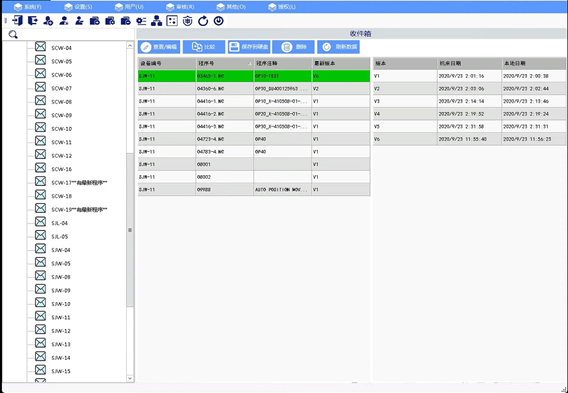
Task: Click the login door icon in toolbar
Action: tap(17, 21)
